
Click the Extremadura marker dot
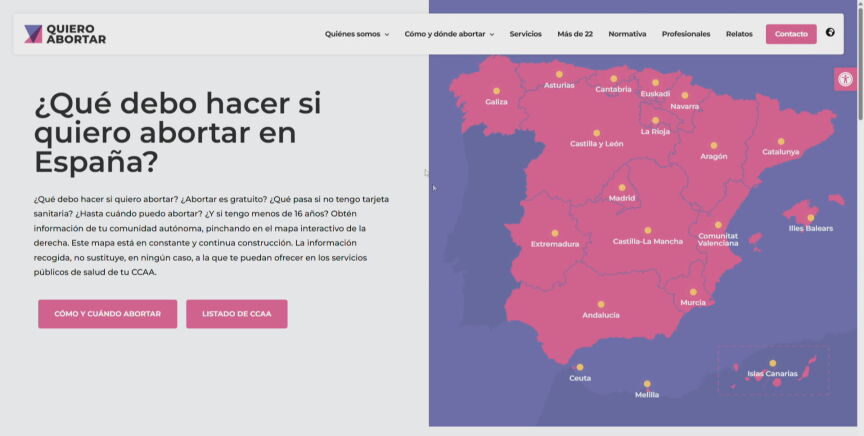coord(555,233)
